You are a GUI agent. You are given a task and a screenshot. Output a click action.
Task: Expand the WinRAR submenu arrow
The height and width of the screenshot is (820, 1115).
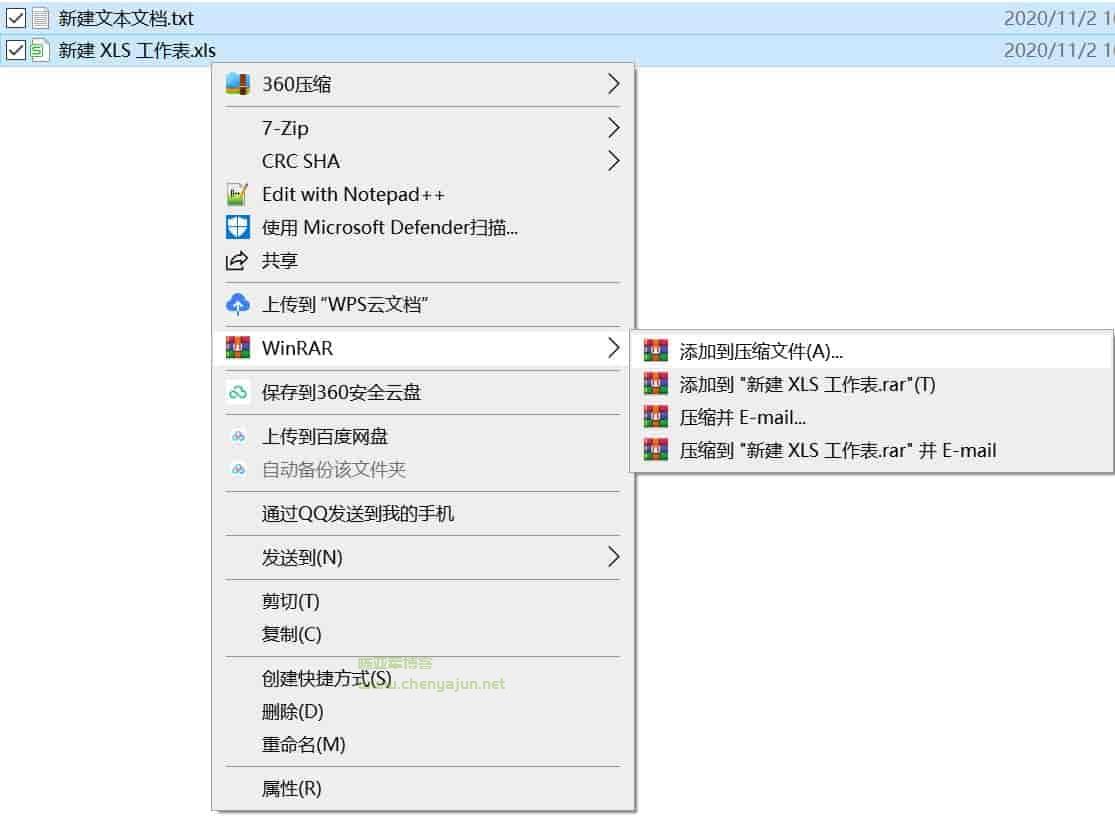pos(613,348)
